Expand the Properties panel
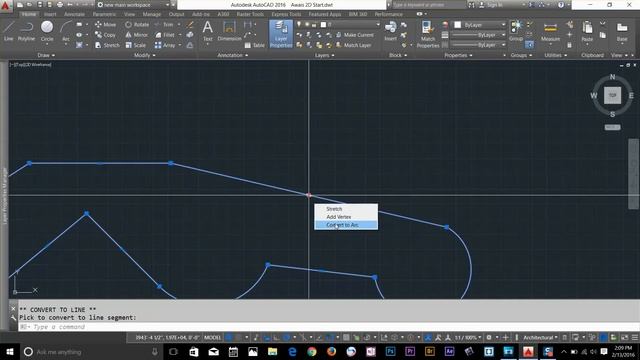This screenshot has width=640, height=360. [458, 55]
